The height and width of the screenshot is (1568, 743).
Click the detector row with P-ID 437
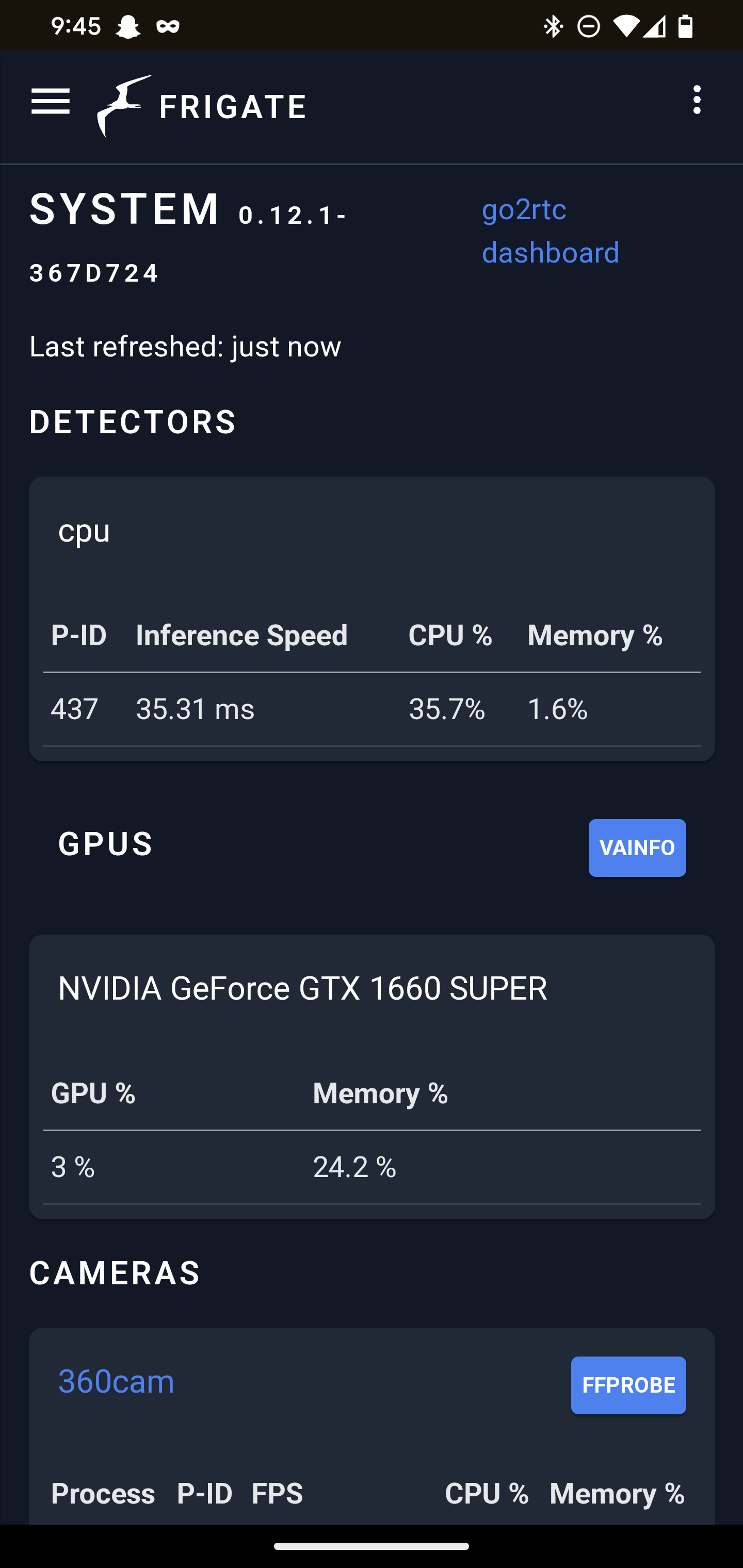point(372,709)
